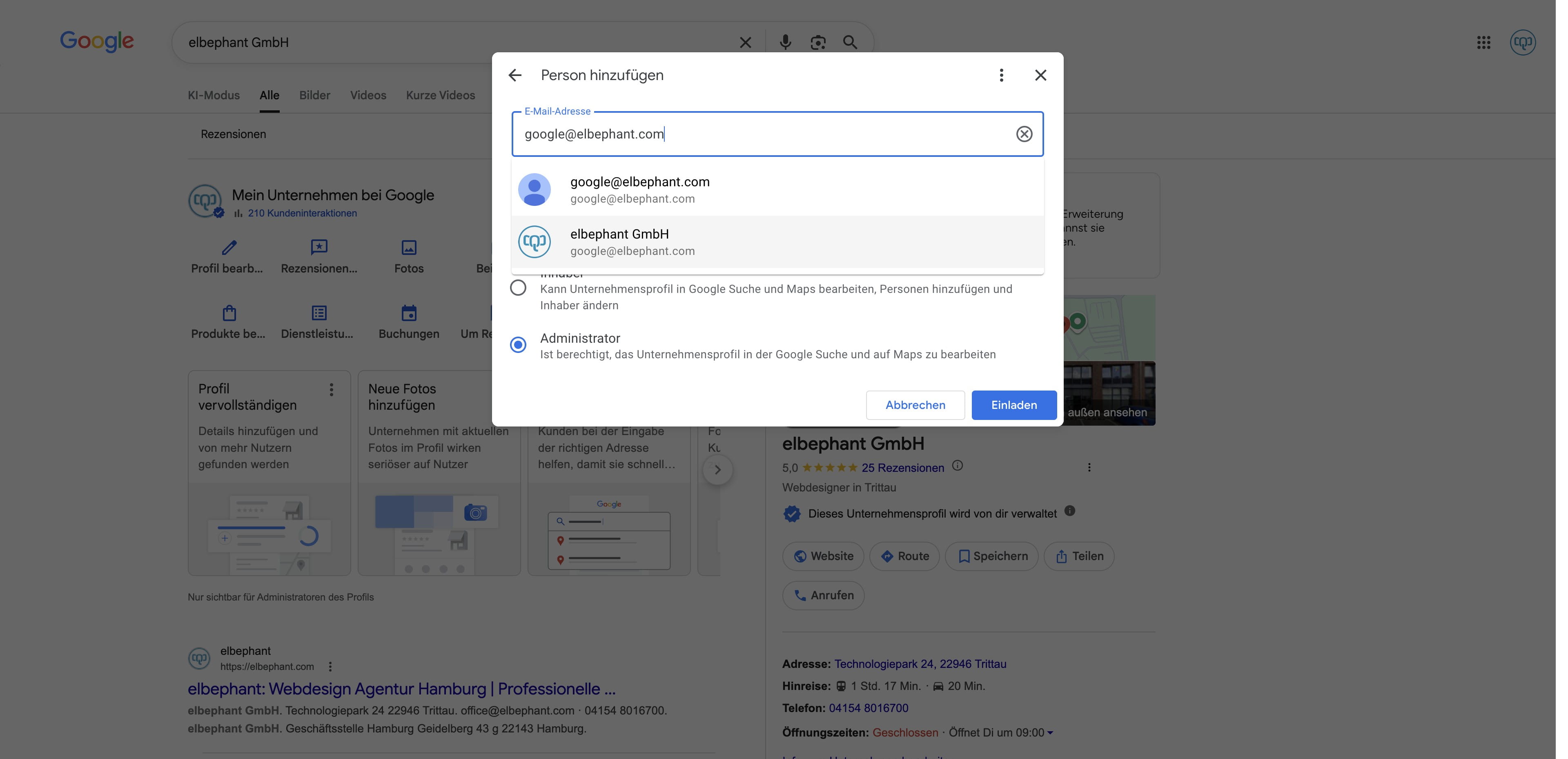Select the Administrator radio button
The width and height of the screenshot is (1568, 759).
(x=518, y=344)
